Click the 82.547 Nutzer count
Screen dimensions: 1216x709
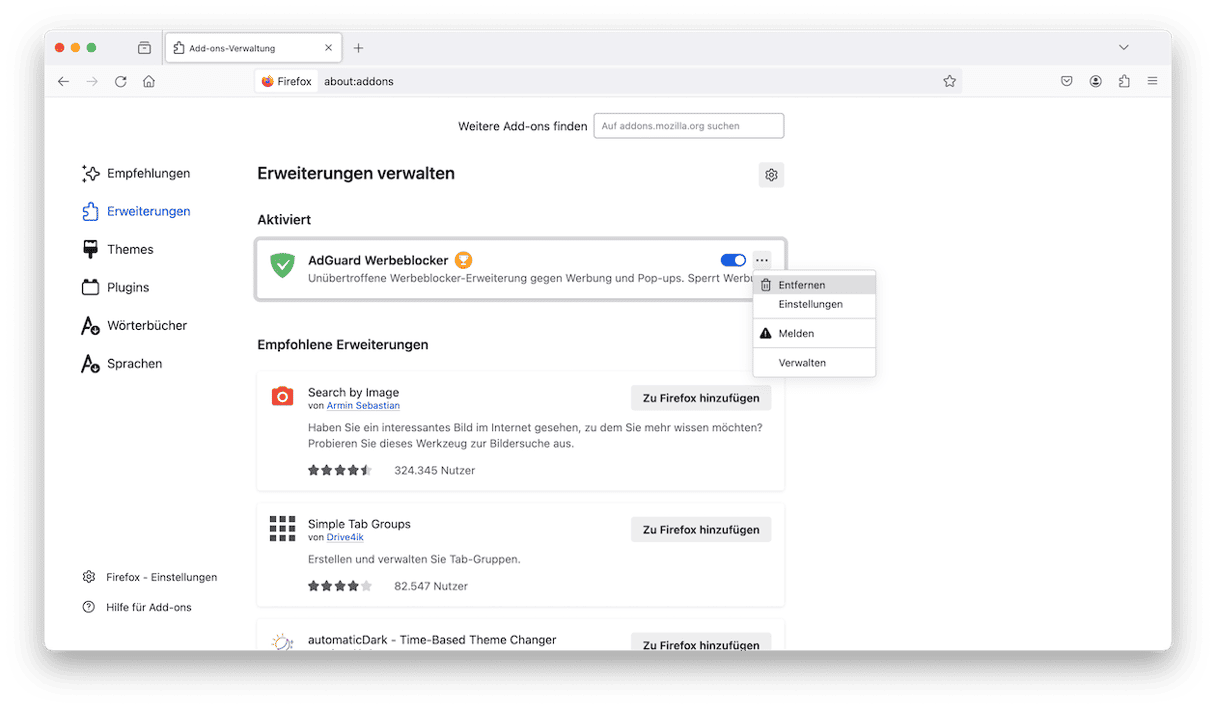[431, 586]
